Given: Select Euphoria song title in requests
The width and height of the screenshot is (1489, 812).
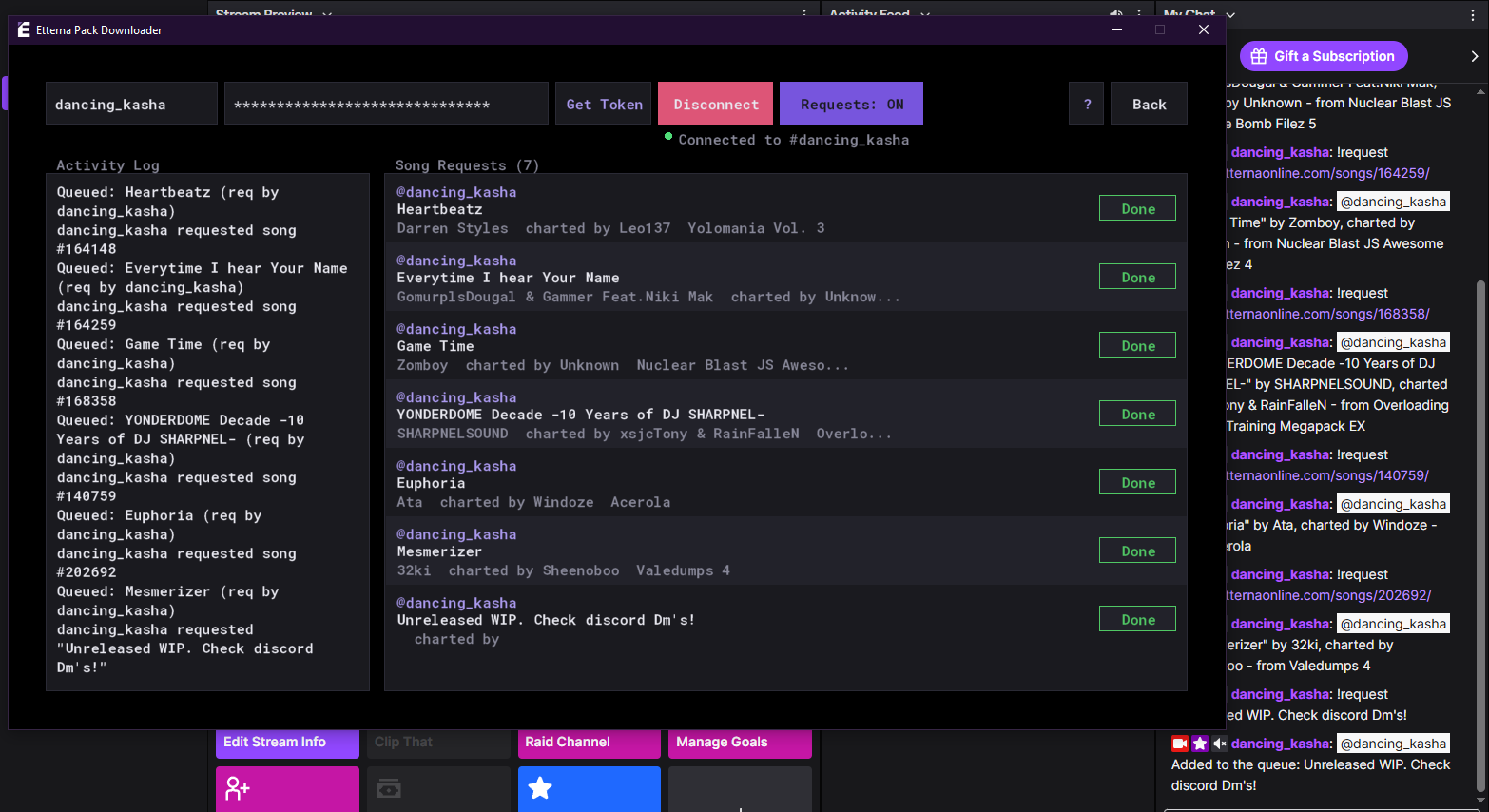Looking at the screenshot, I should [431, 483].
